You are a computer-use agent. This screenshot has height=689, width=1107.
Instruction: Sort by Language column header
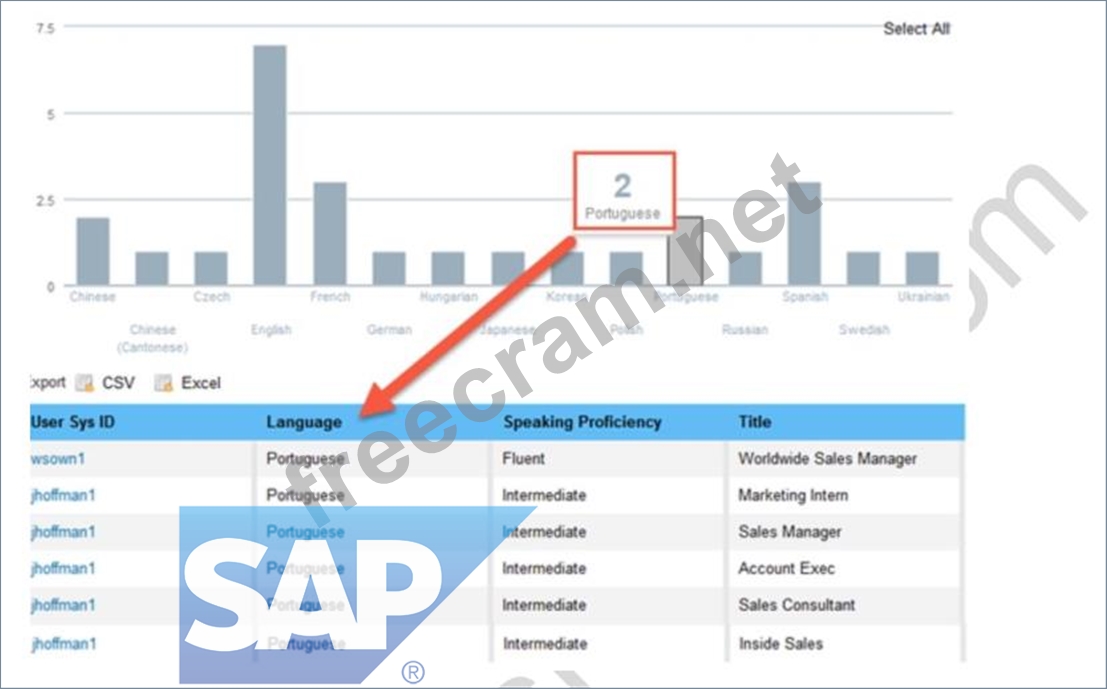point(304,422)
